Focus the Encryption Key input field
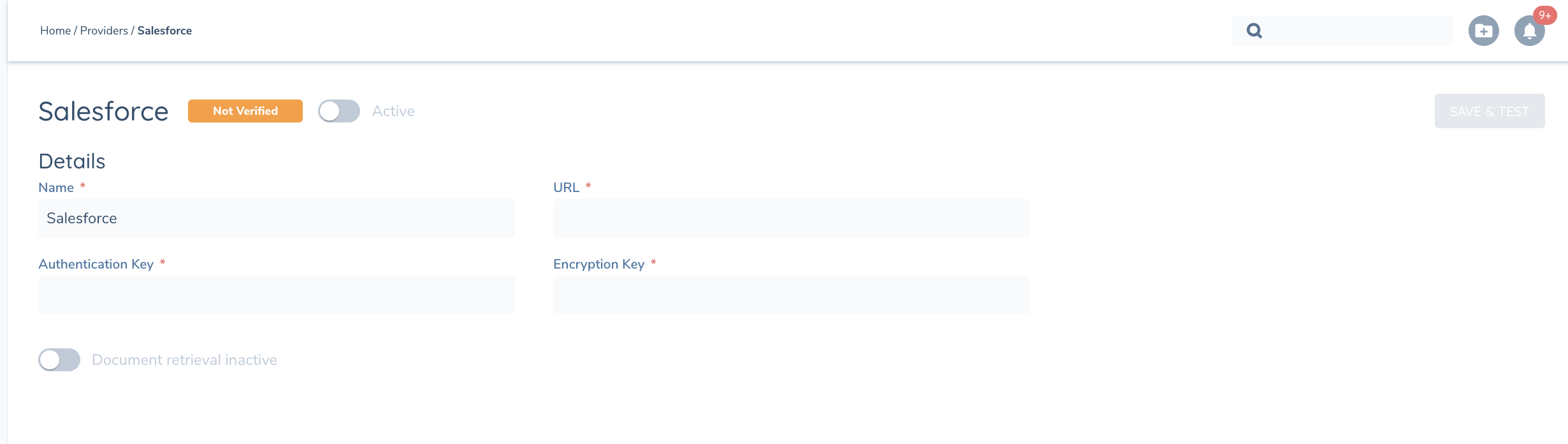 792,295
